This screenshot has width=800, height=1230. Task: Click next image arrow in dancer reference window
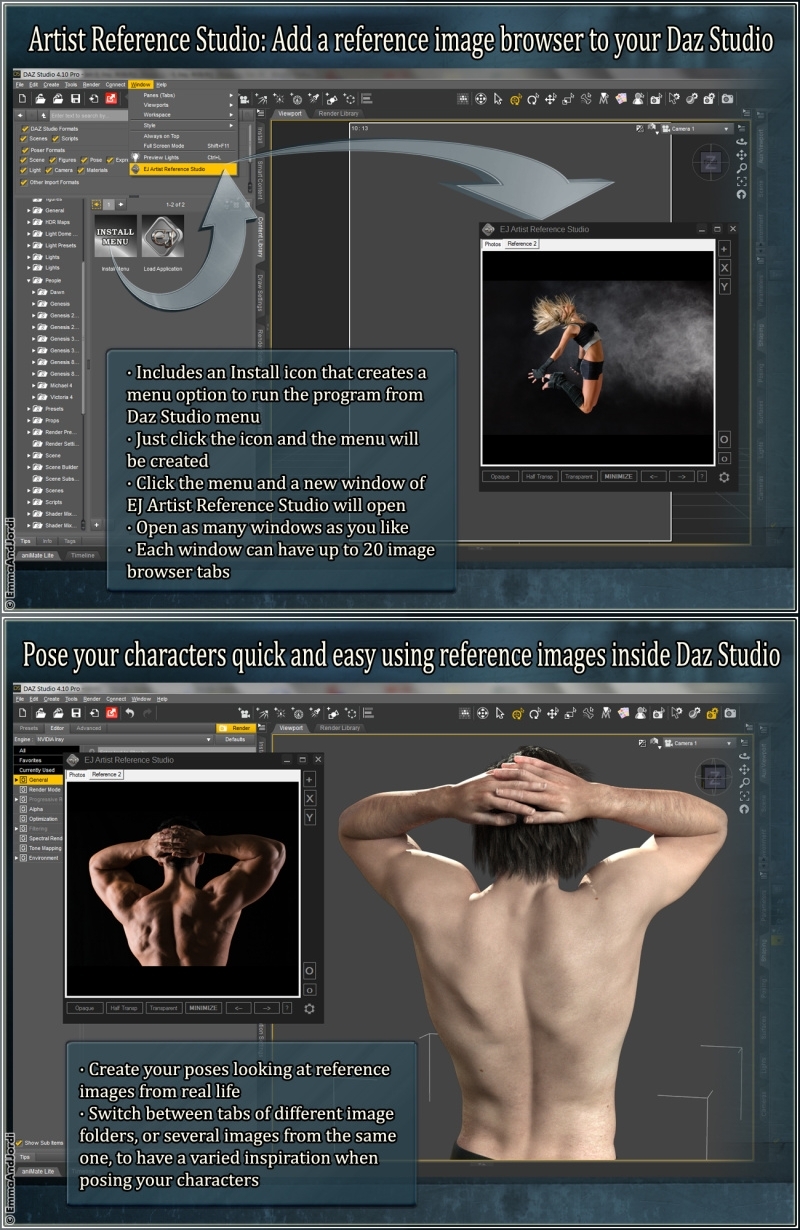tap(681, 477)
